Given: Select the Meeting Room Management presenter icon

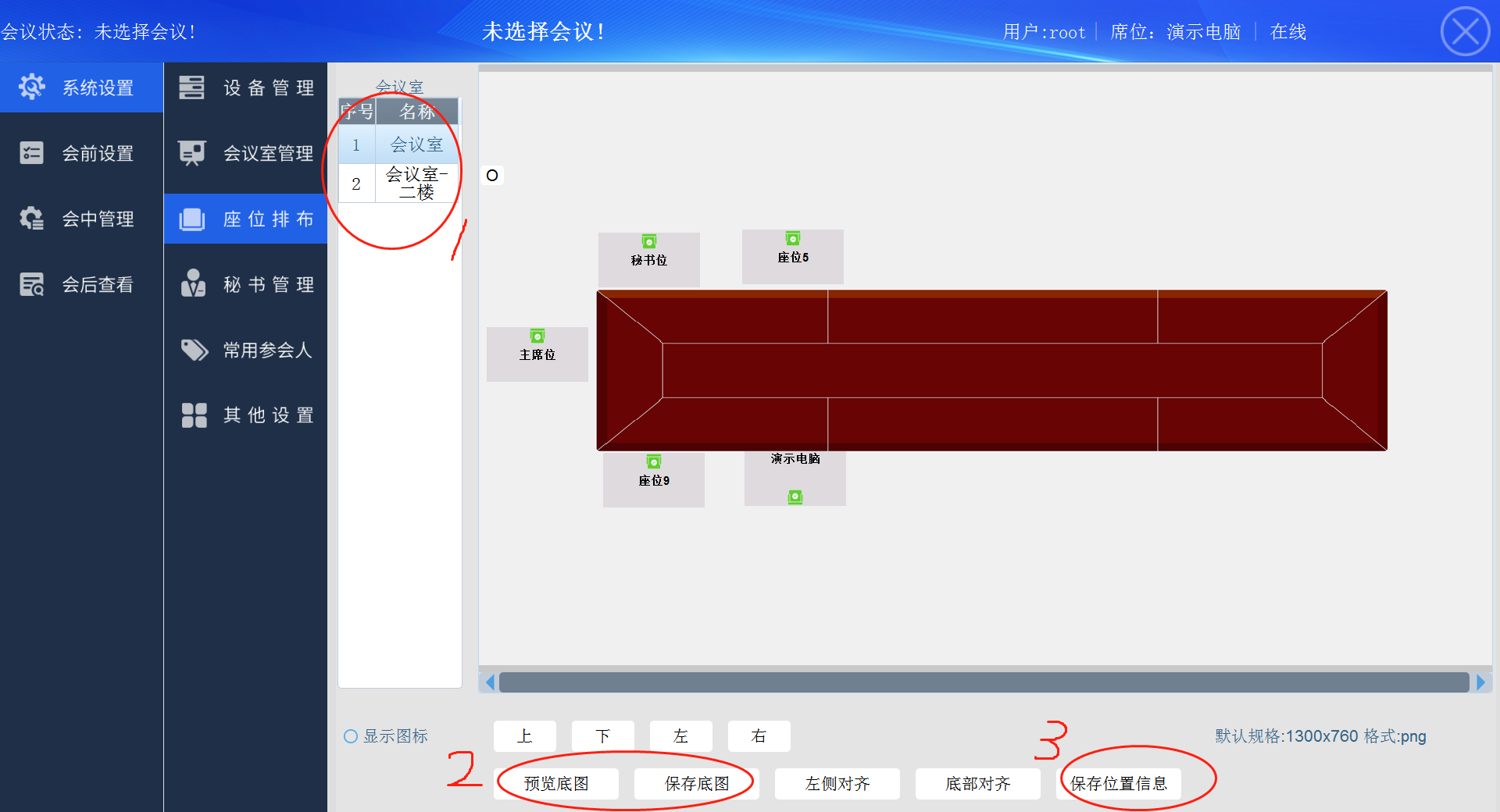Looking at the screenshot, I should pyautogui.click(x=191, y=153).
